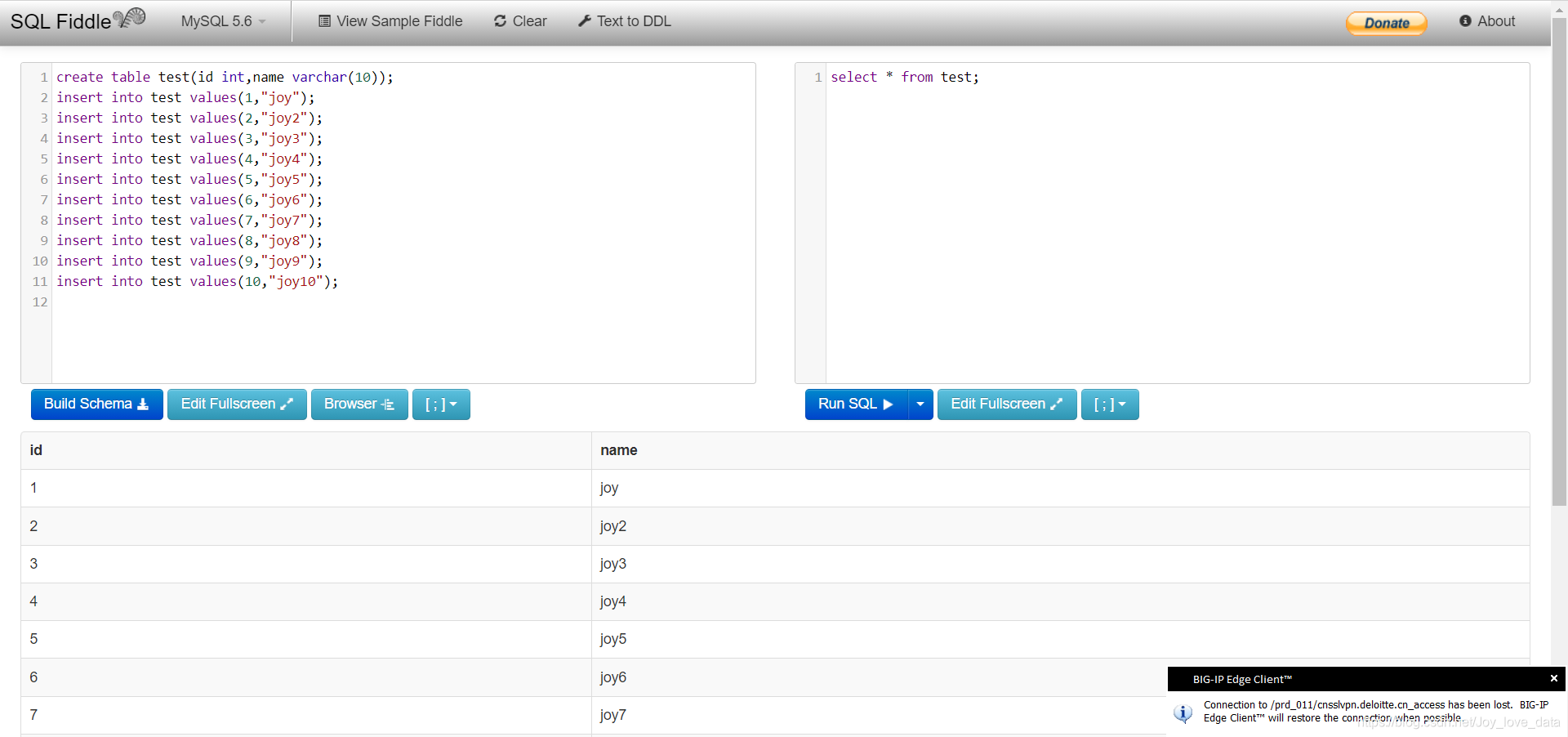The height and width of the screenshot is (737, 1568).
Task: Run the SQL query
Action: [x=856, y=404]
